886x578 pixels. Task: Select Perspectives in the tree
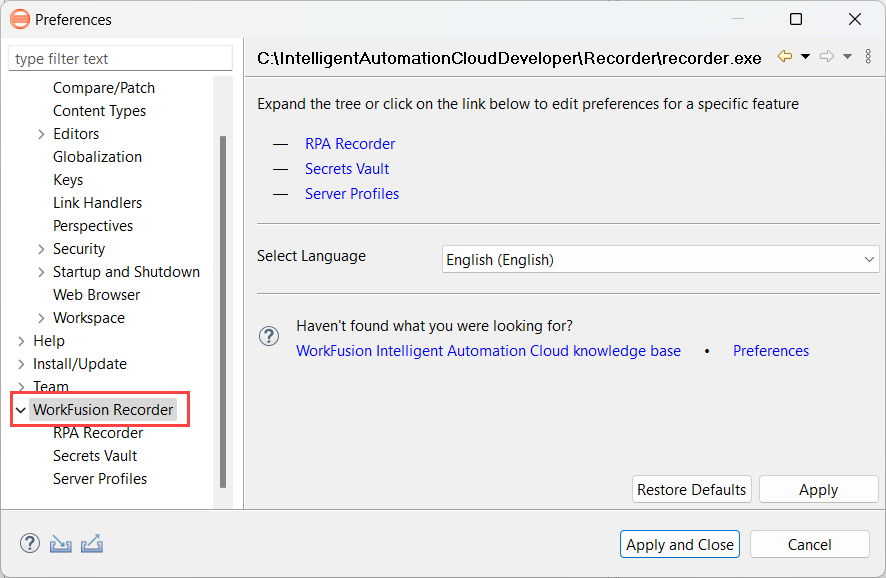[x=93, y=226]
